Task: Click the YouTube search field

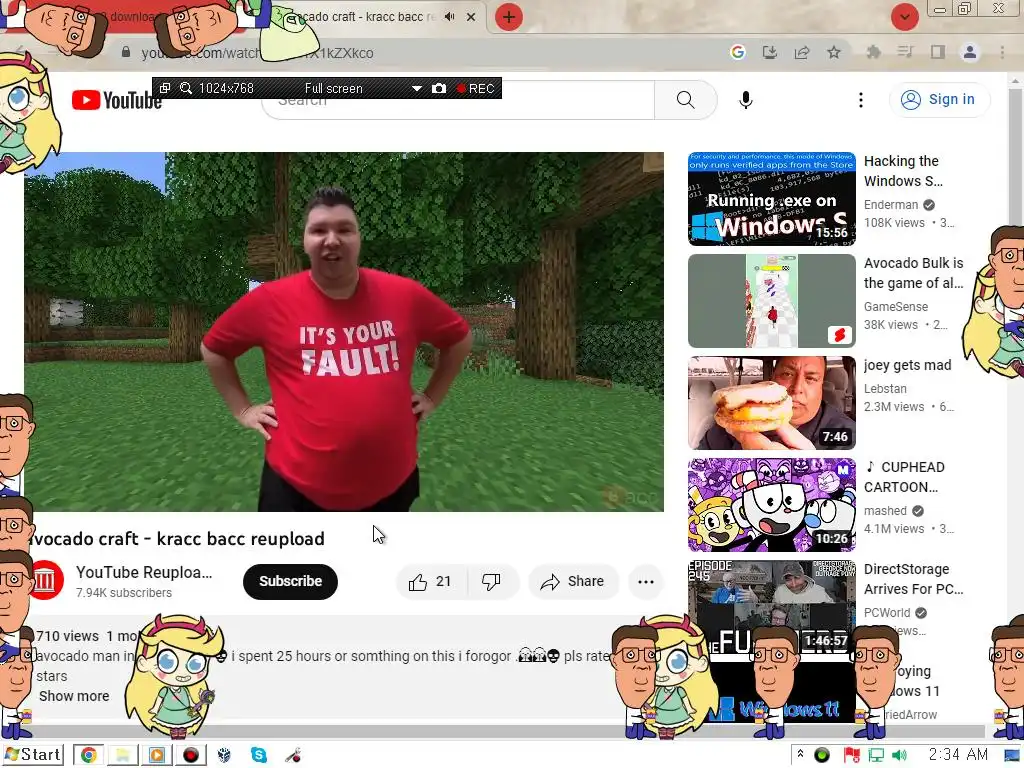Action: 458,100
